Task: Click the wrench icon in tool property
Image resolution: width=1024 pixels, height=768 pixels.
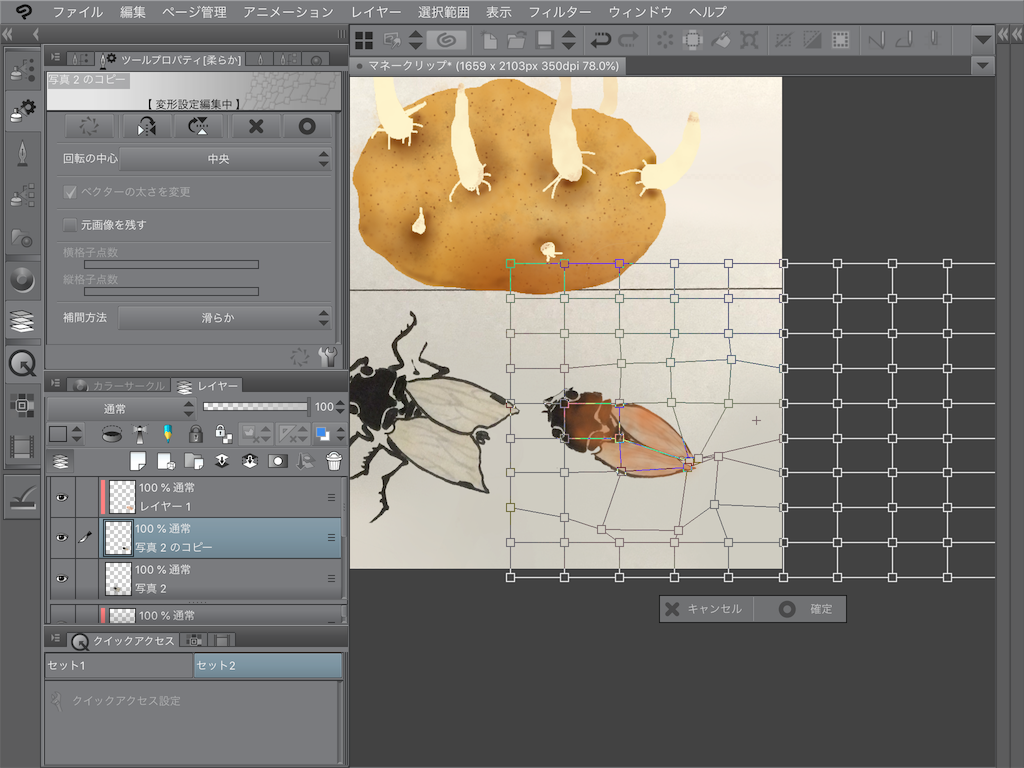Action: click(327, 357)
